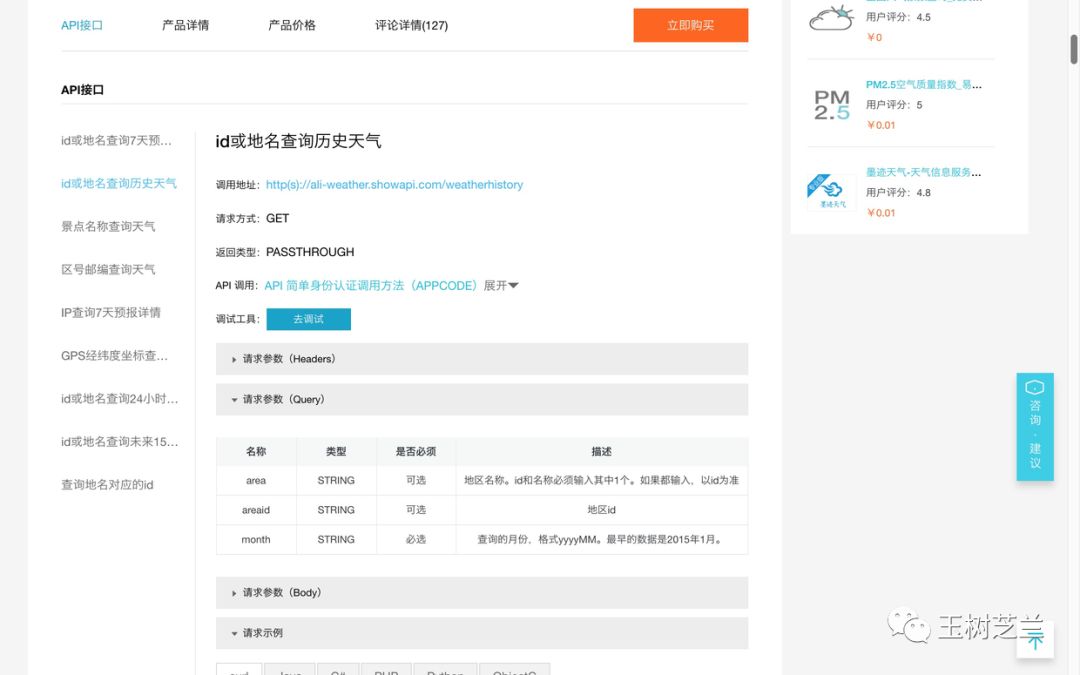Screen dimensions: 1080x675
Task: Click the PM 2.5 product icon
Action: [x=831, y=105]
